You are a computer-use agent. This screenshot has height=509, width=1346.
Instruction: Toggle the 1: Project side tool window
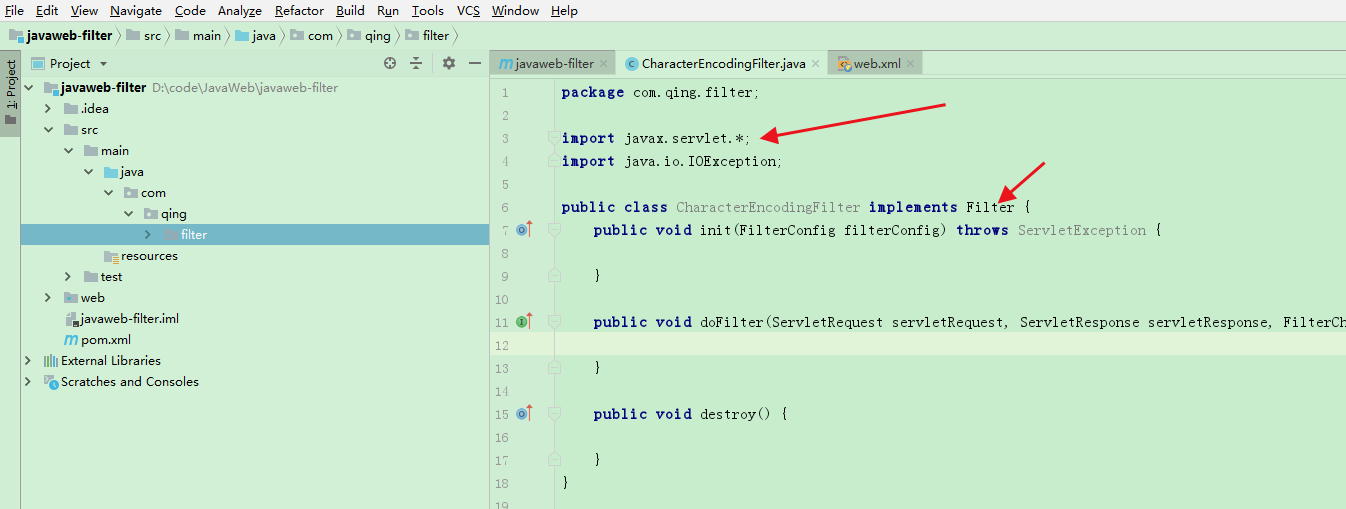10,92
